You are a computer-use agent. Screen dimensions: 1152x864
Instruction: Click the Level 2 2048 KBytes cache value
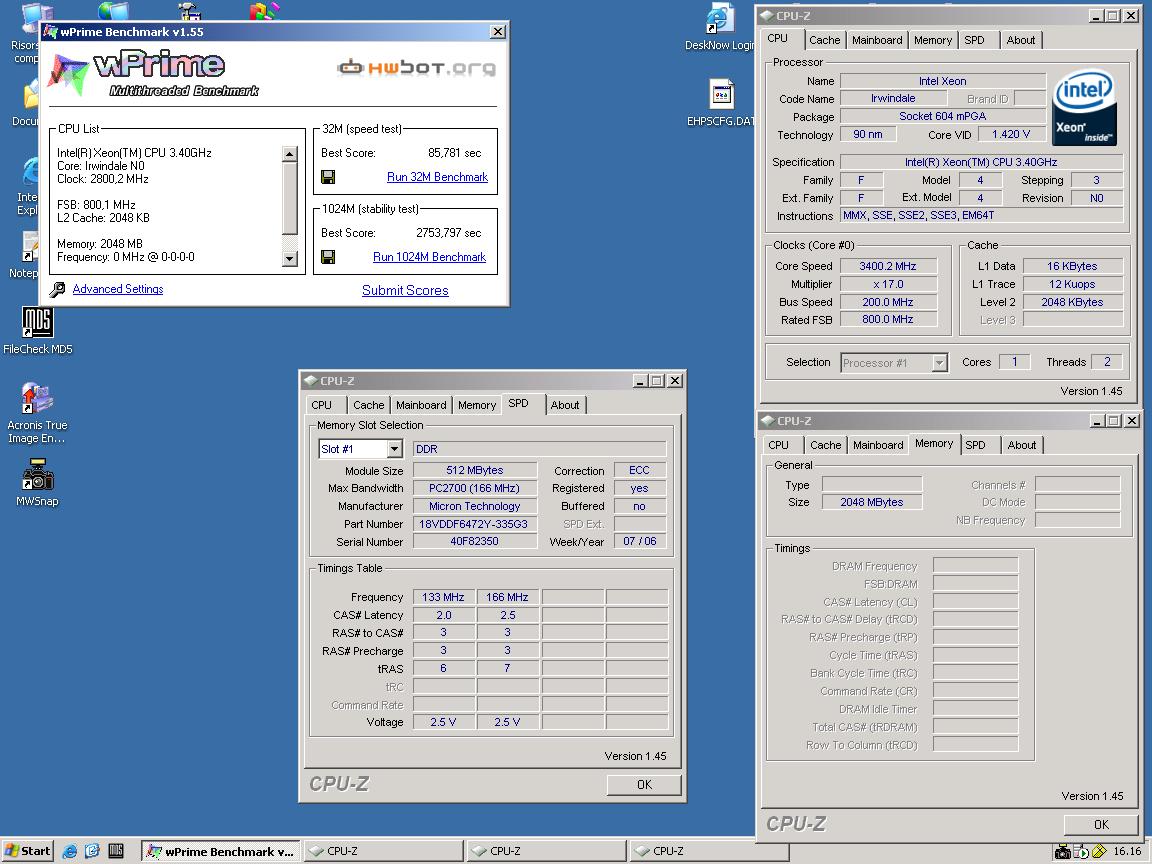(x=1072, y=302)
